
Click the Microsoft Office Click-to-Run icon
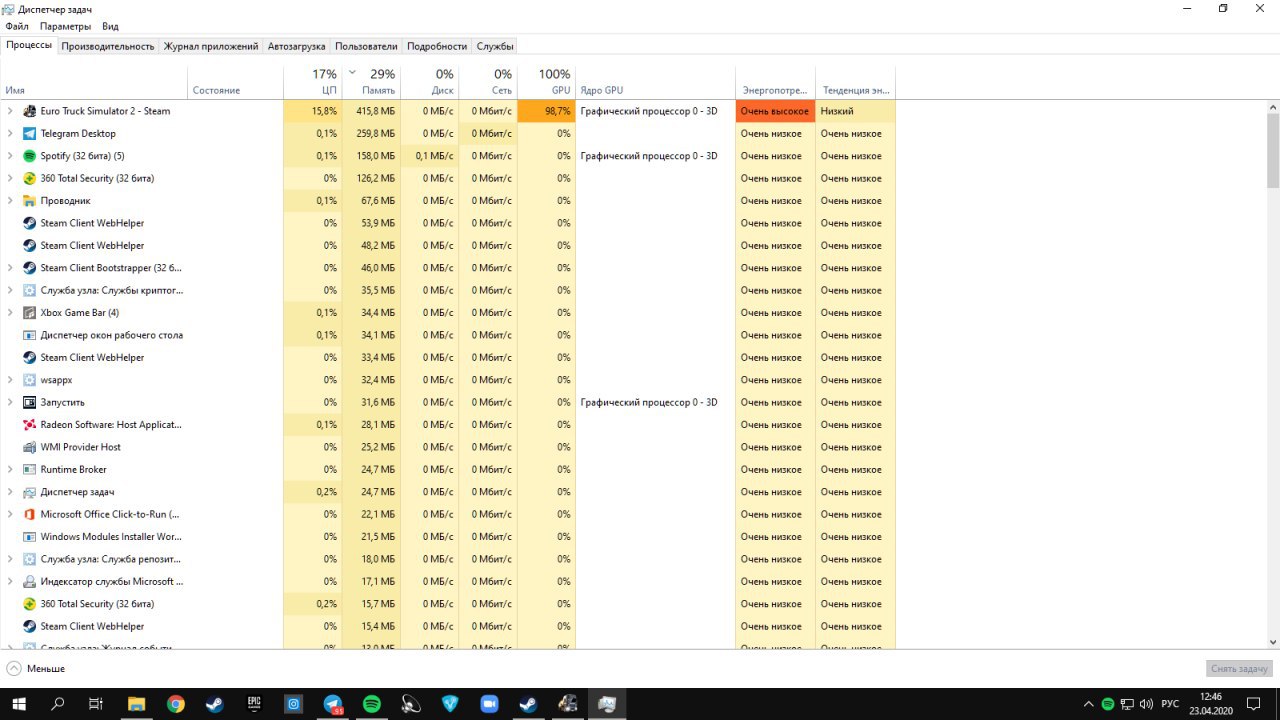coord(30,514)
